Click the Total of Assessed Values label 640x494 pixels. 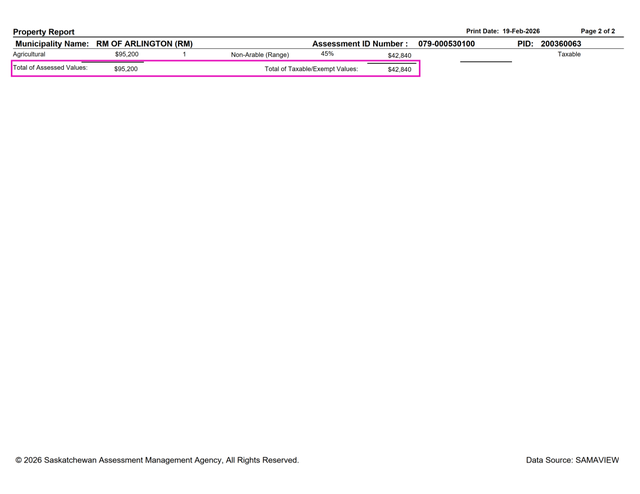point(50,68)
